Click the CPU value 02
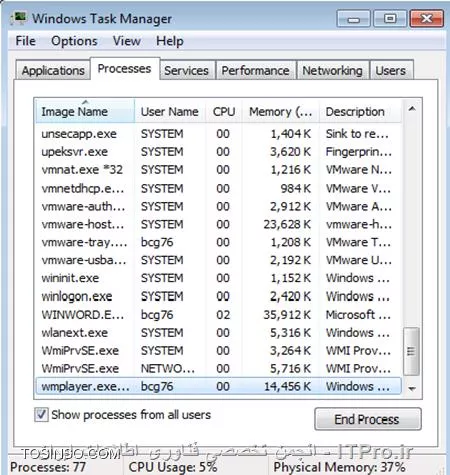 223,315
